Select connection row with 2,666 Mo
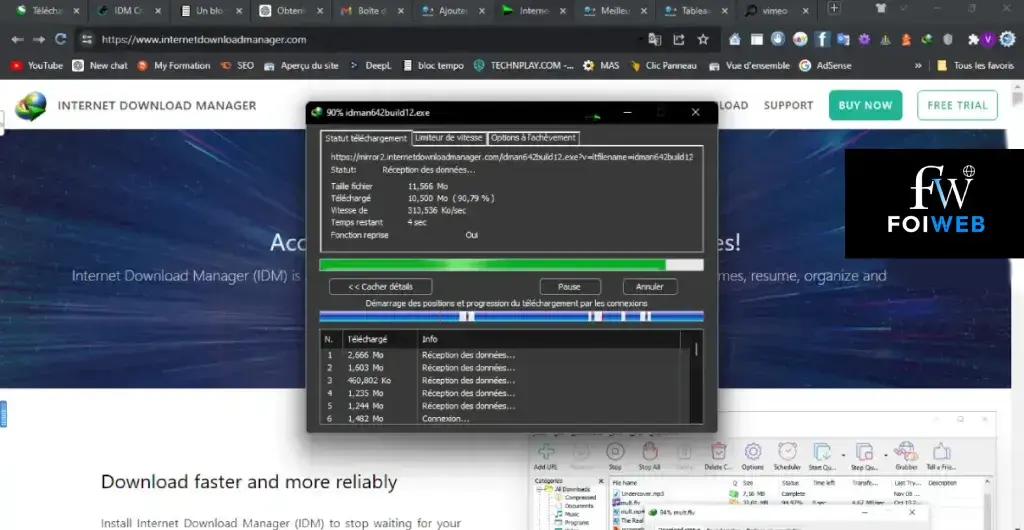Image resolution: width=1024 pixels, height=530 pixels. click(x=504, y=355)
